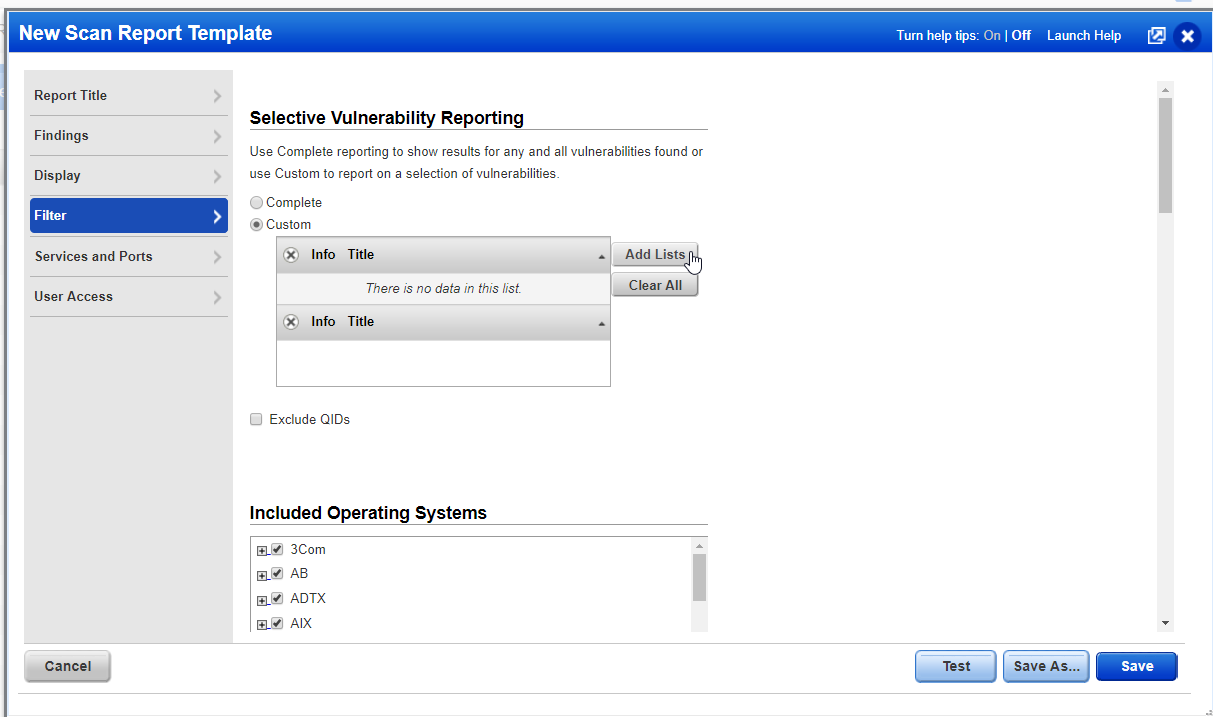The height and width of the screenshot is (717, 1213).
Task: Click the Add Lists button
Action: coord(654,254)
